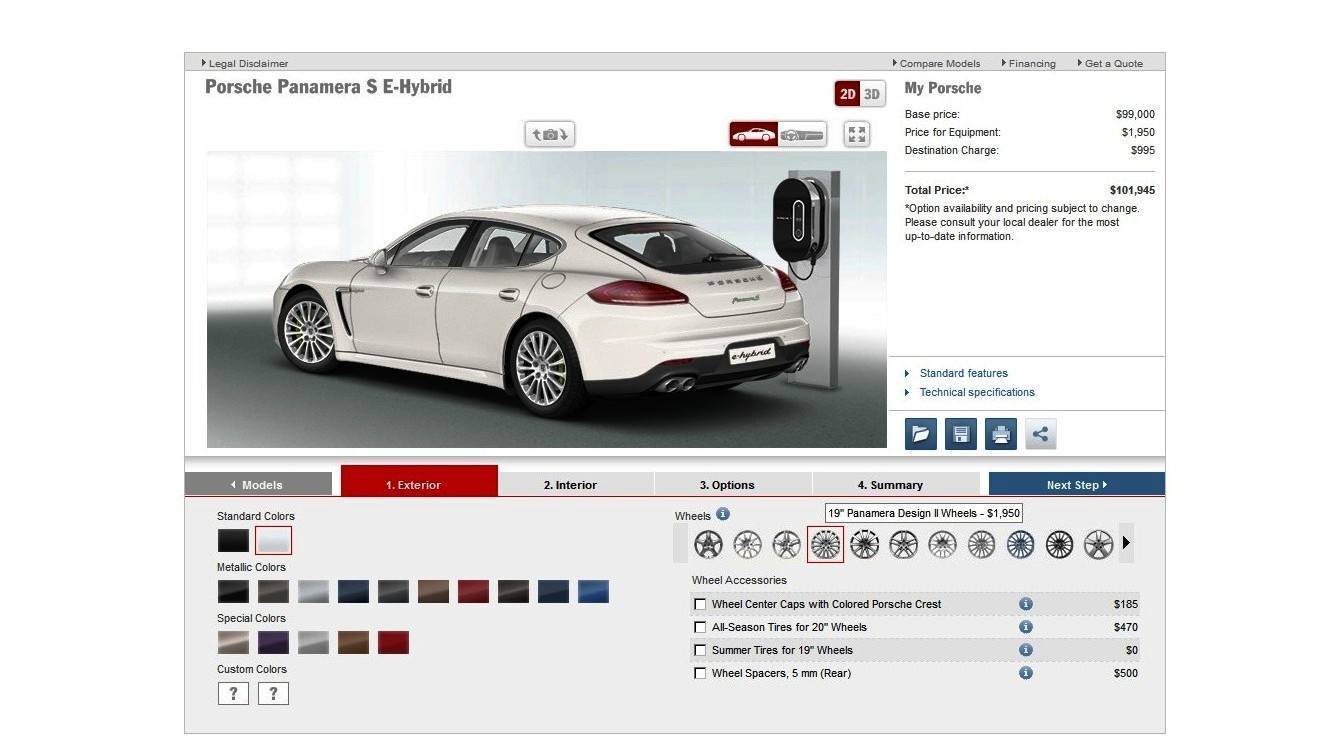The width and height of the screenshot is (1326, 742).
Task: Choose the blue-tinted multi-spoke wheel
Action: [x=1020, y=544]
